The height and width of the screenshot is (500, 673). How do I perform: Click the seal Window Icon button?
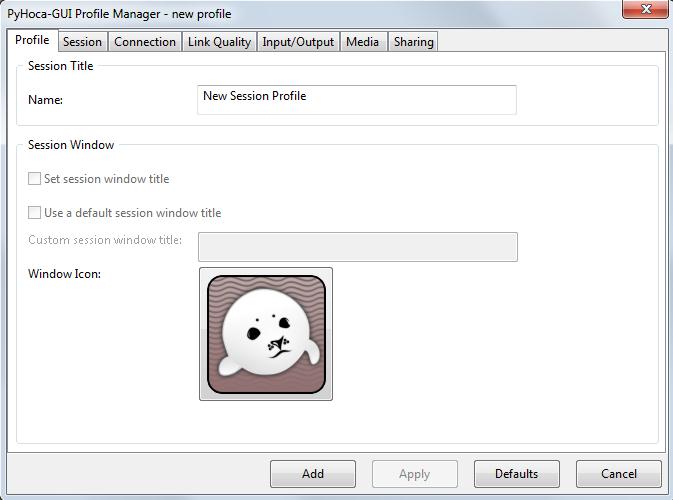(x=266, y=334)
